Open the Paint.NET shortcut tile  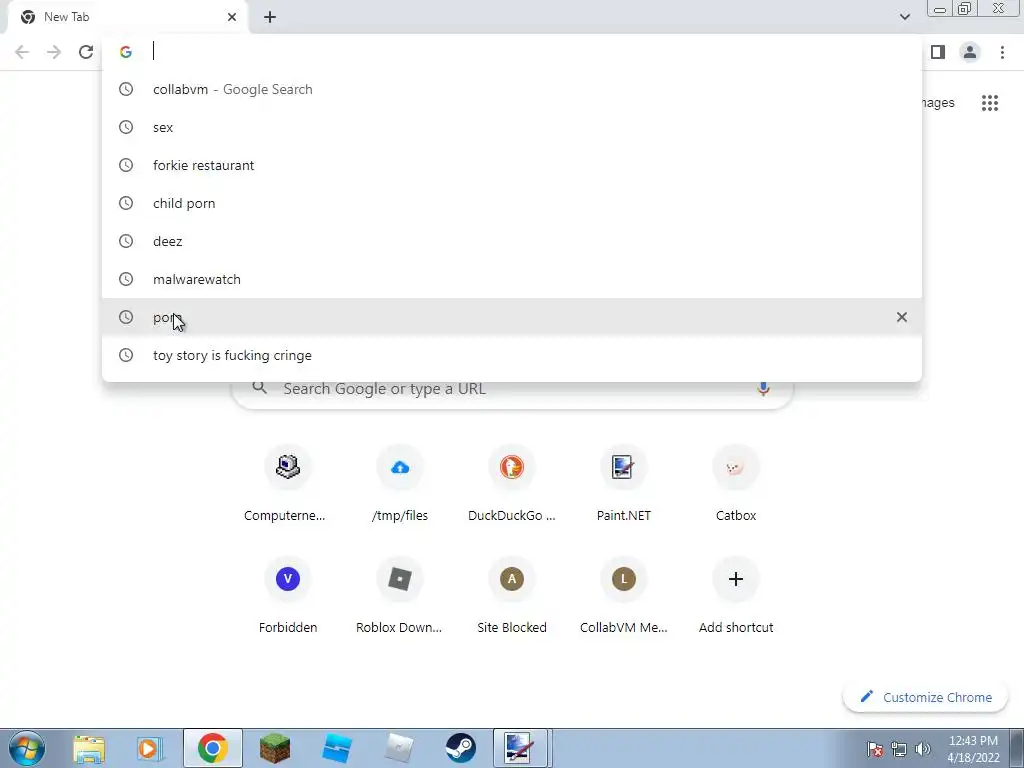(x=624, y=484)
